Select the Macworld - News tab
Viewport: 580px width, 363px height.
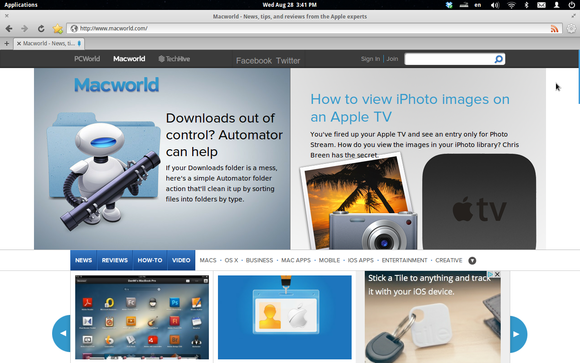[x=49, y=43]
